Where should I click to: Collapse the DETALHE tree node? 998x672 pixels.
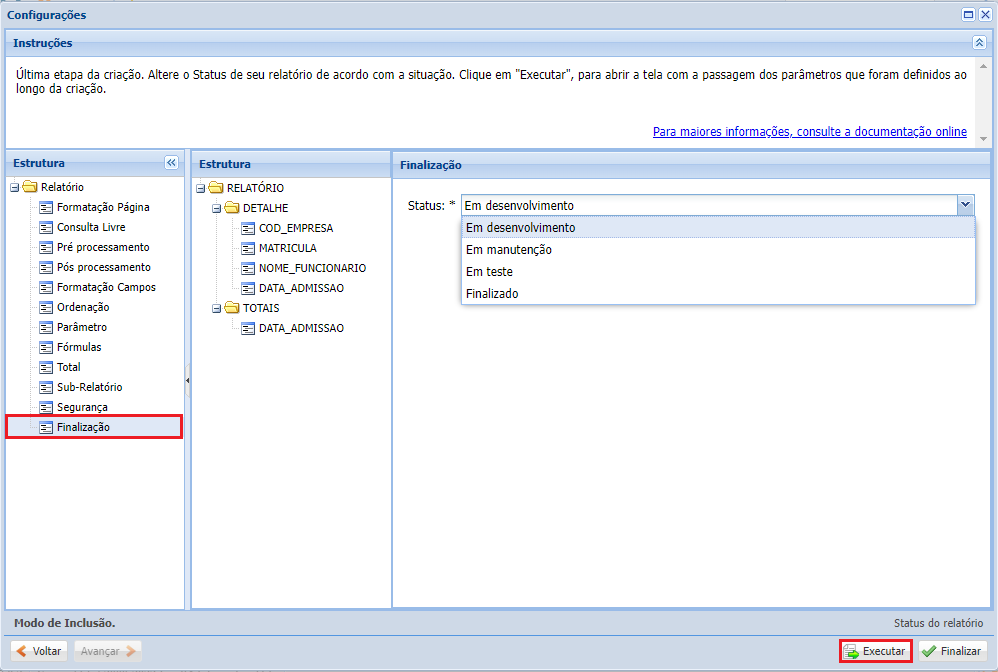coord(216,208)
